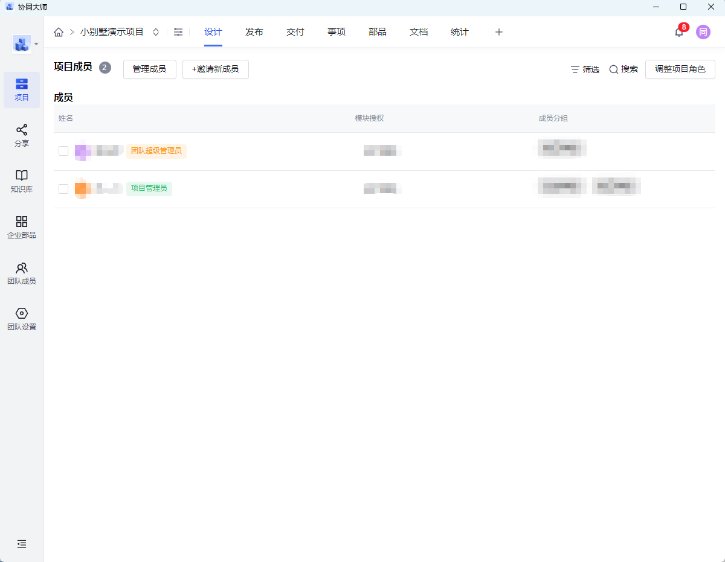
Task: Click the notification bell icon
Action: pyautogui.click(x=679, y=32)
